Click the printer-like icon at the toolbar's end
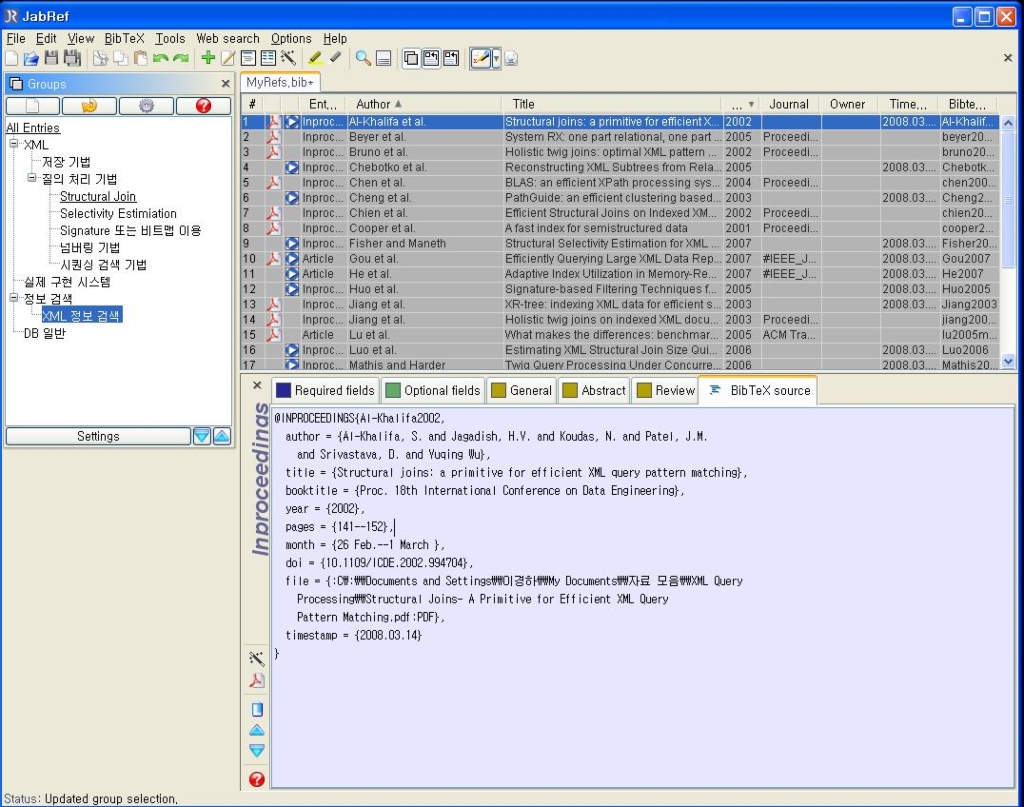1024x807 pixels. (511, 59)
